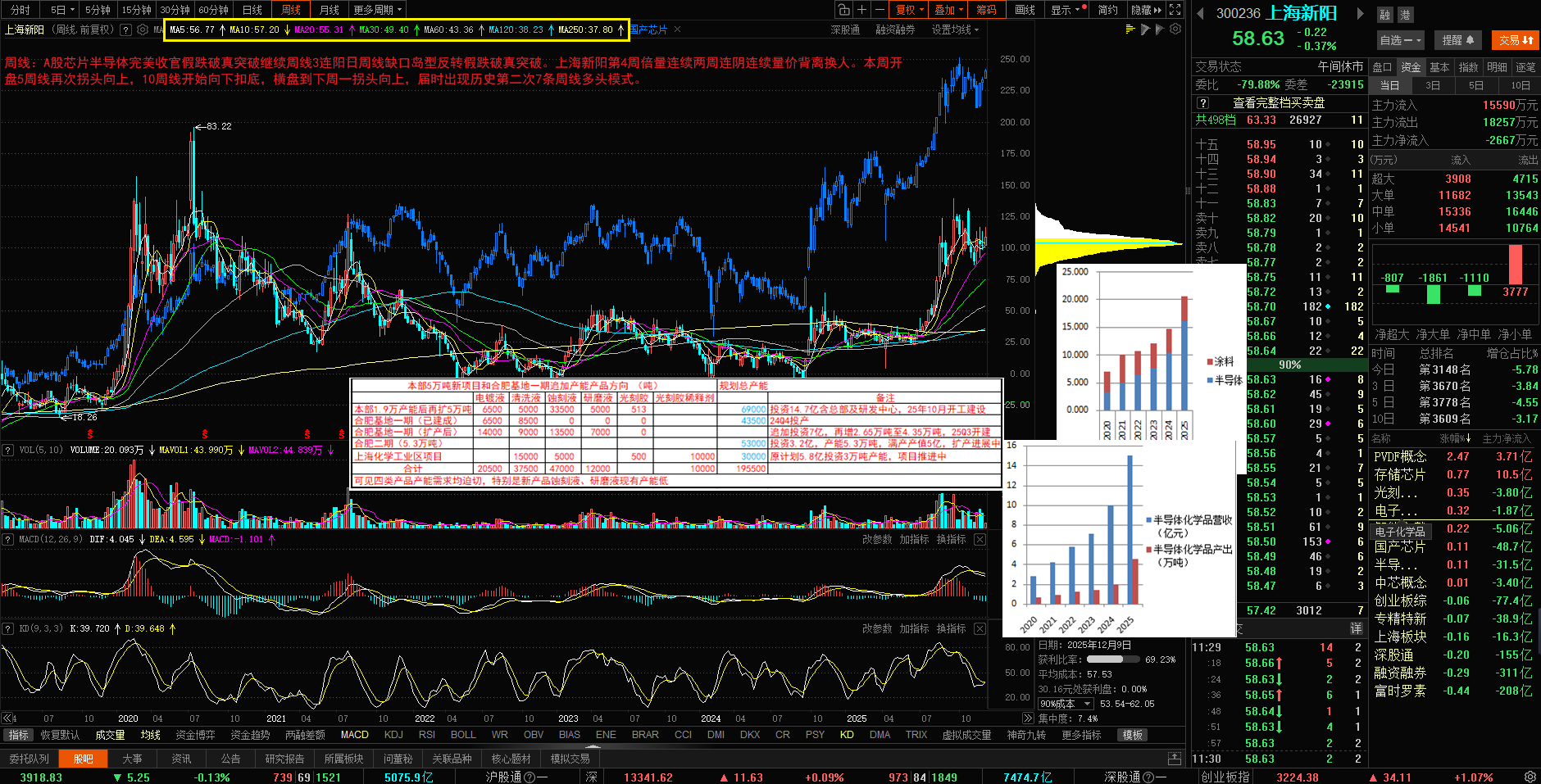Go to the previous stock with left arrow

pyautogui.click(x=1201, y=13)
